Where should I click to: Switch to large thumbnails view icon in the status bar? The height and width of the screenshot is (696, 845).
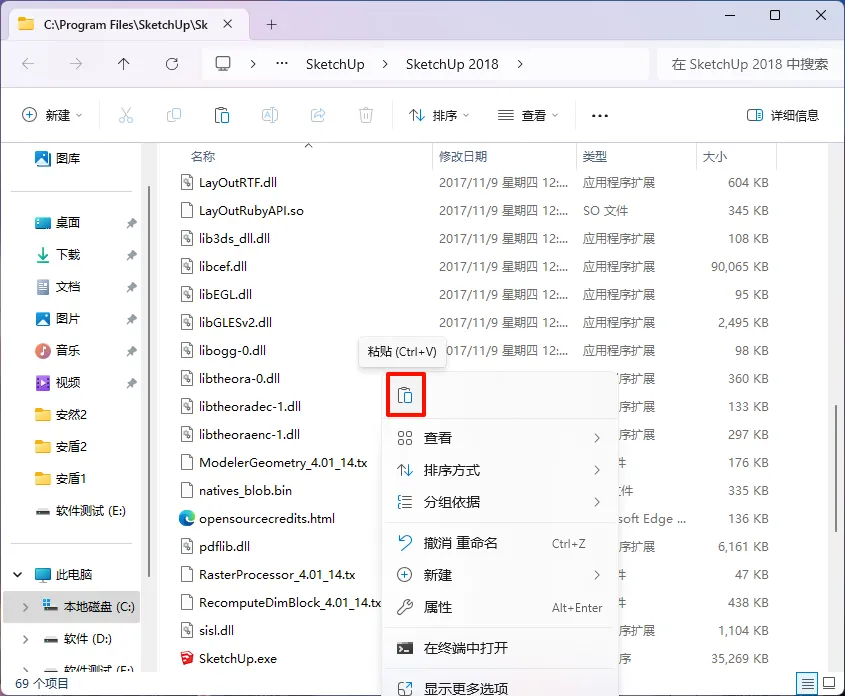(829, 684)
